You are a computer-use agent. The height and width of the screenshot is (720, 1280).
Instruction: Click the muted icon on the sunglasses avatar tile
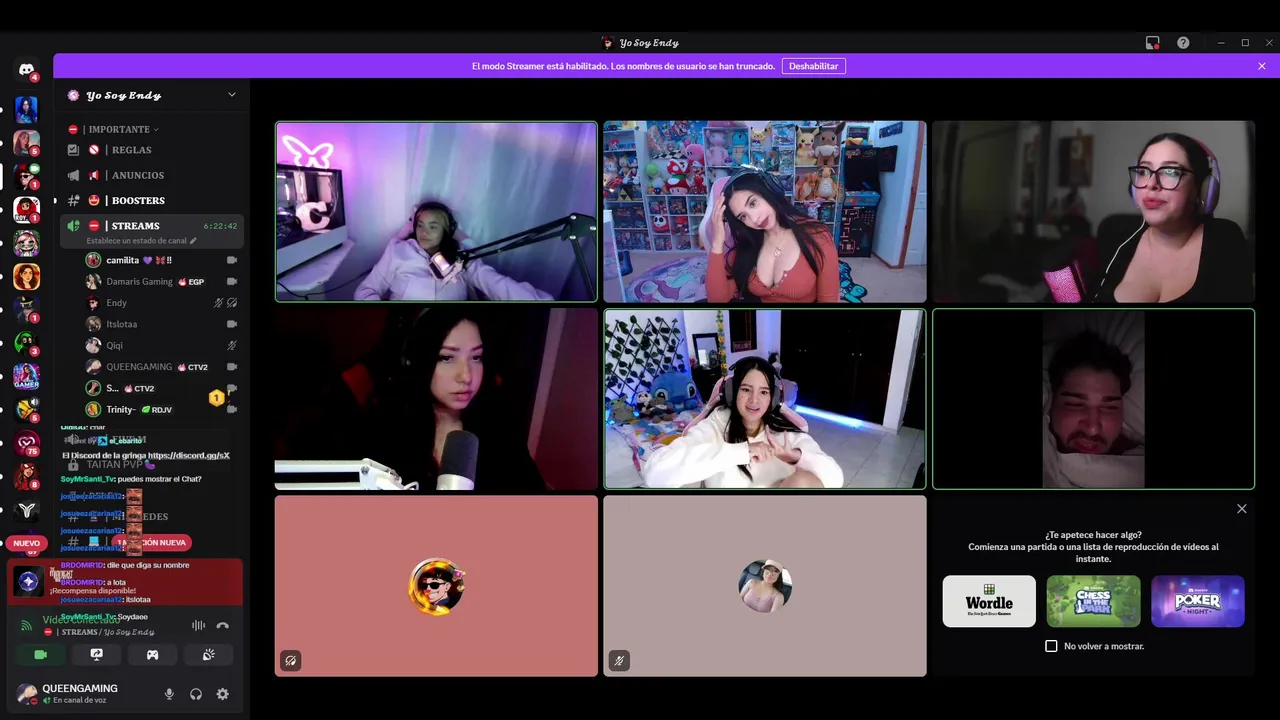point(290,660)
